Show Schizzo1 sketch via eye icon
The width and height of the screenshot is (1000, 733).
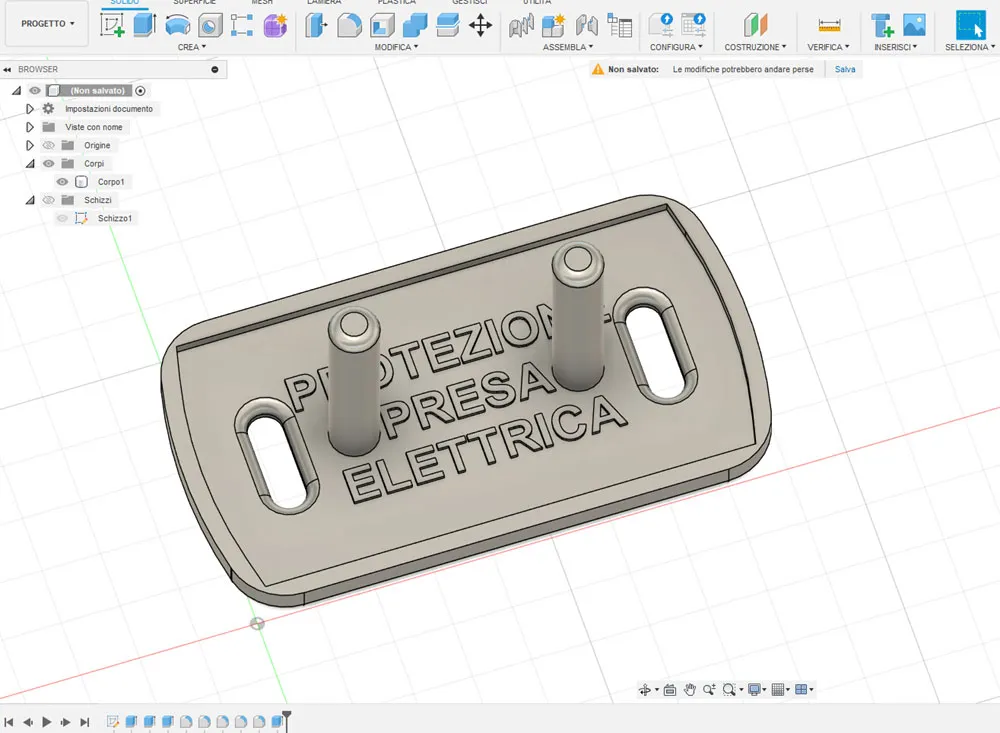tap(62, 218)
